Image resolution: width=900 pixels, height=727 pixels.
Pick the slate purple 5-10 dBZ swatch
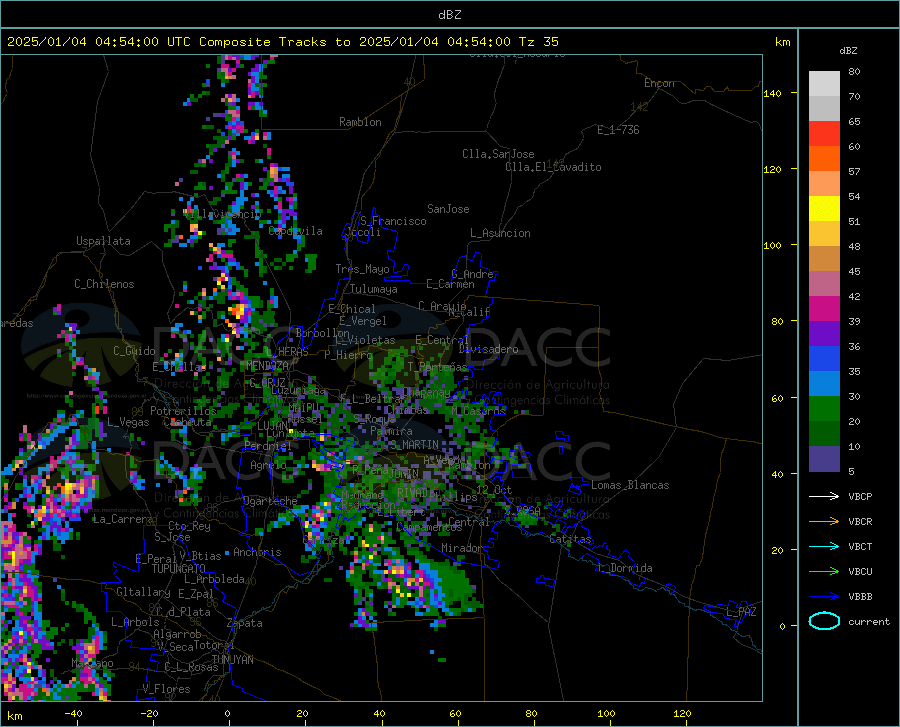824,459
